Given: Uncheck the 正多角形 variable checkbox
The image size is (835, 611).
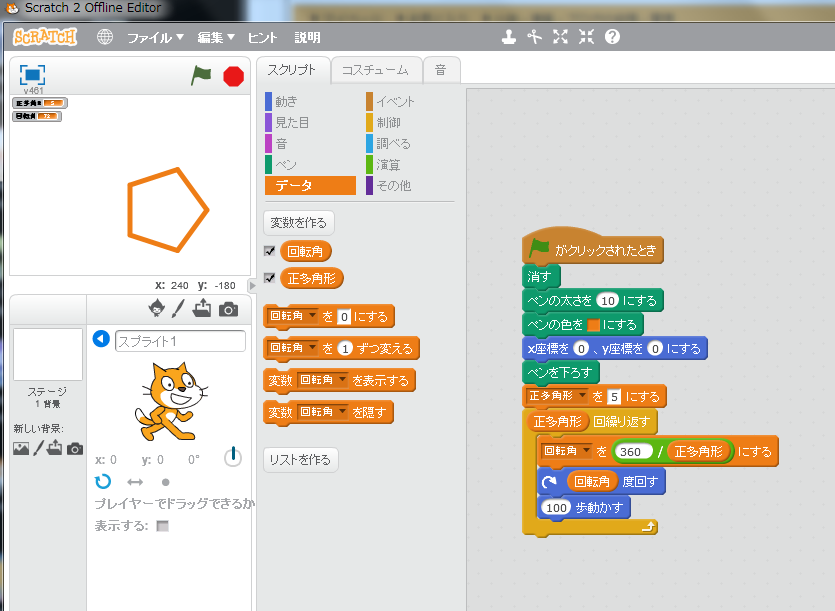Looking at the screenshot, I should click(x=269, y=278).
